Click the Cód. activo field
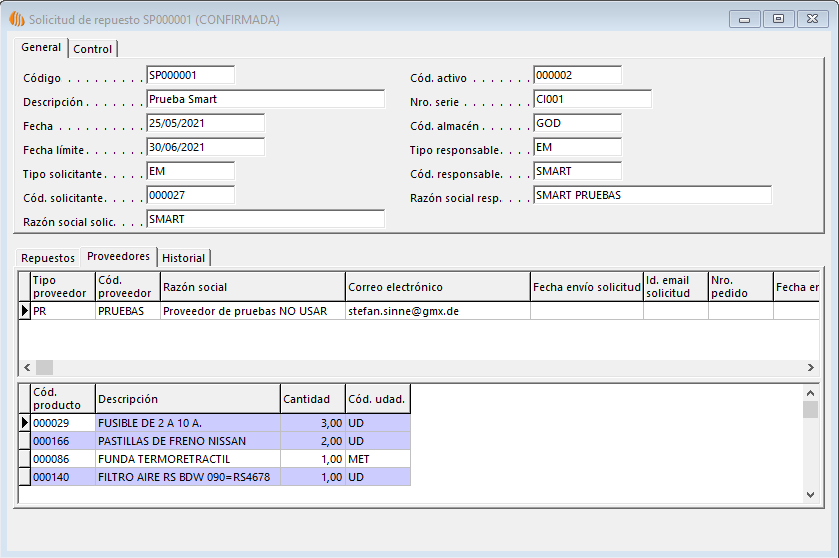This screenshot has width=839, height=558. (577, 75)
